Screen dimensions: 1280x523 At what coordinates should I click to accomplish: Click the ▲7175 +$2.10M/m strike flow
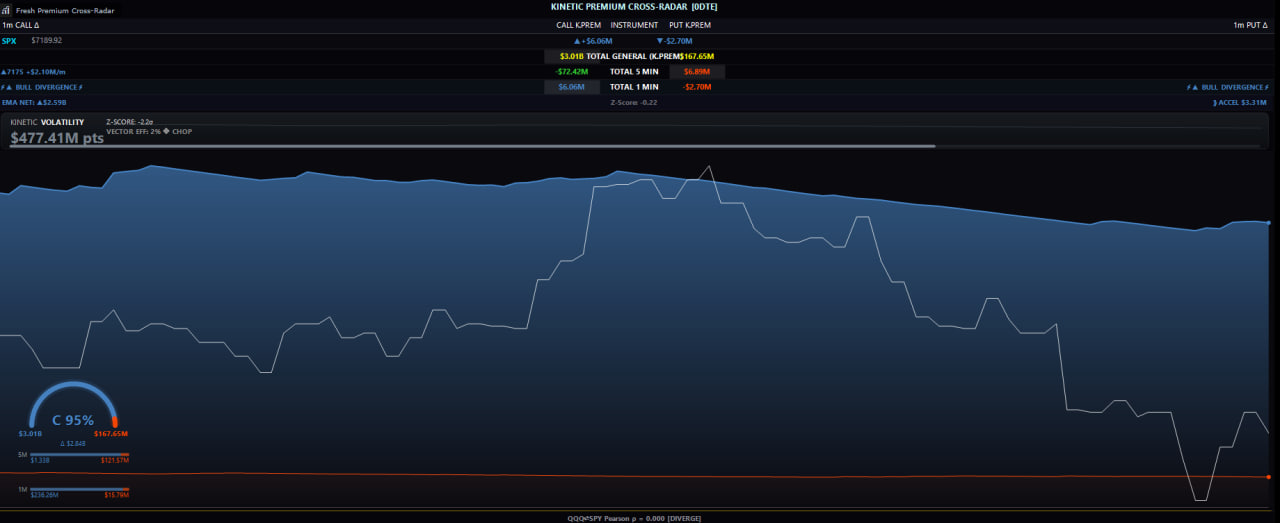pyautogui.click(x=33, y=72)
